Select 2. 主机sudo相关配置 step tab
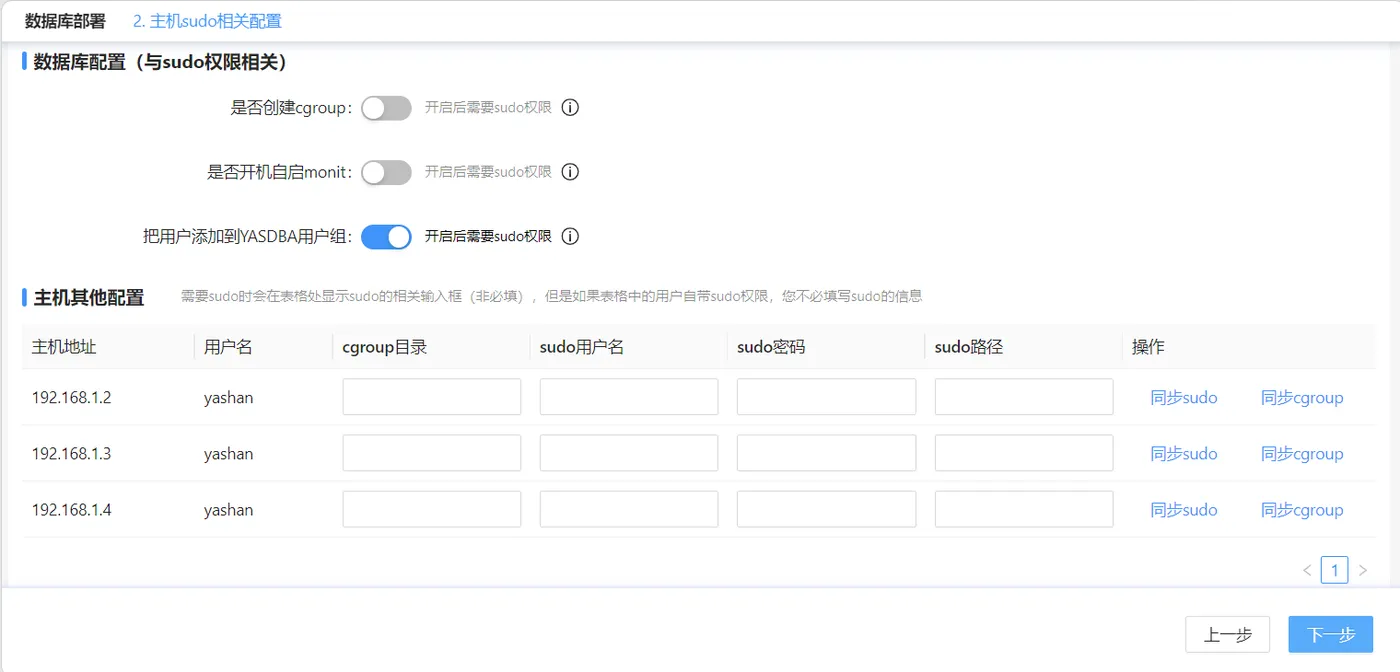 (207, 21)
